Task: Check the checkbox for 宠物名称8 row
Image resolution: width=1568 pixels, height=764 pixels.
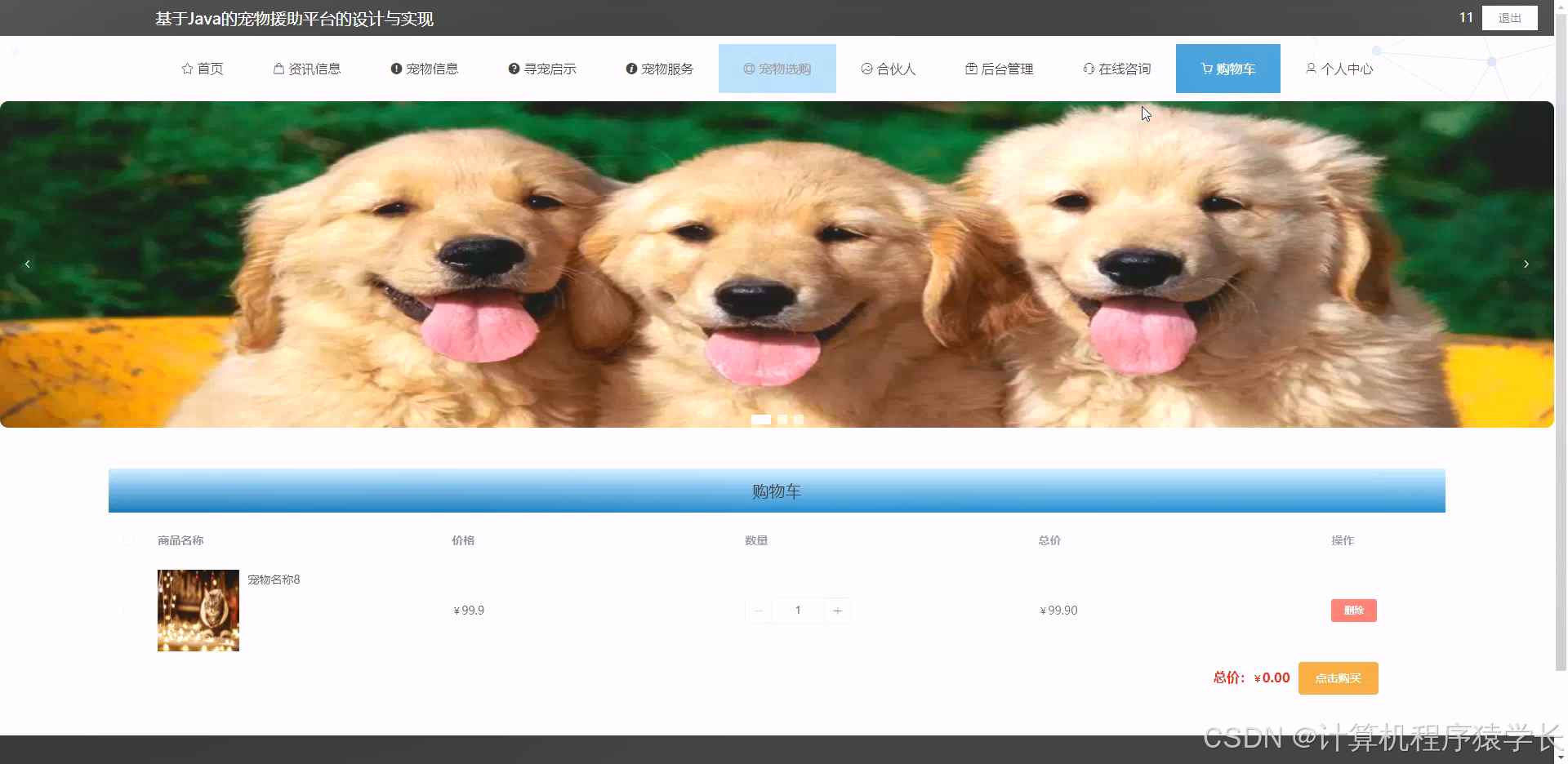Action: click(x=128, y=611)
